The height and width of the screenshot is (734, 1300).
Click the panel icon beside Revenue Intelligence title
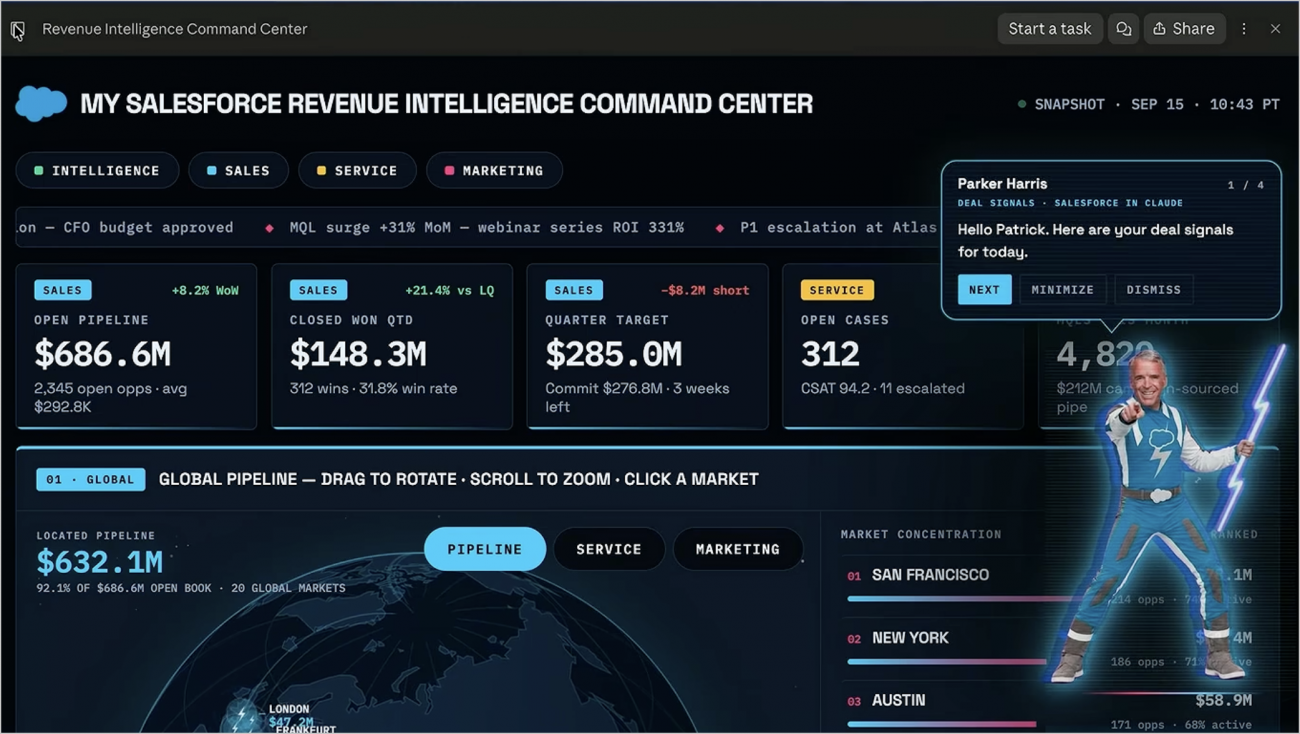pyautogui.click(x=18, y=30)
